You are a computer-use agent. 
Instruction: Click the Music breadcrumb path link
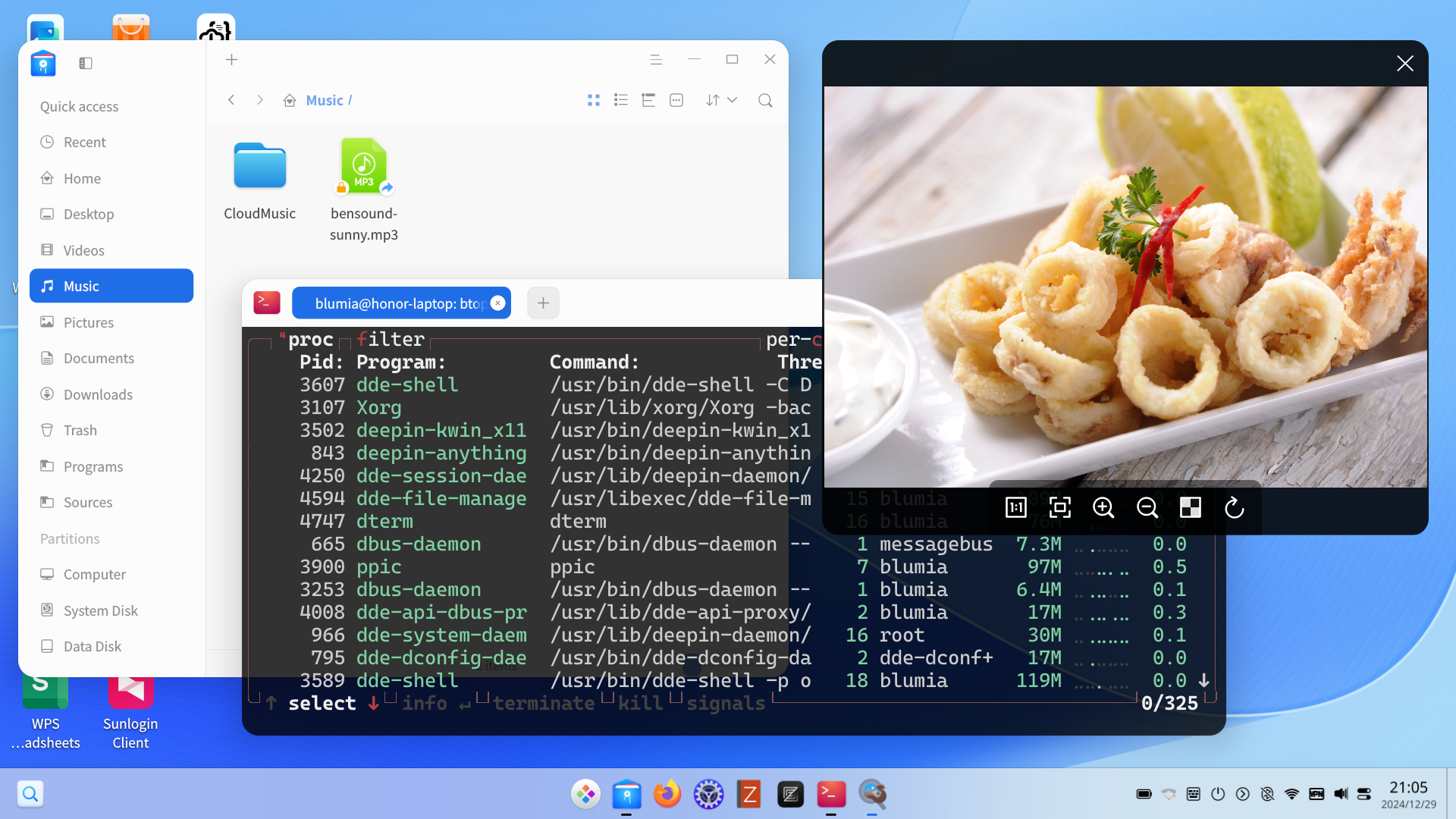325,100
